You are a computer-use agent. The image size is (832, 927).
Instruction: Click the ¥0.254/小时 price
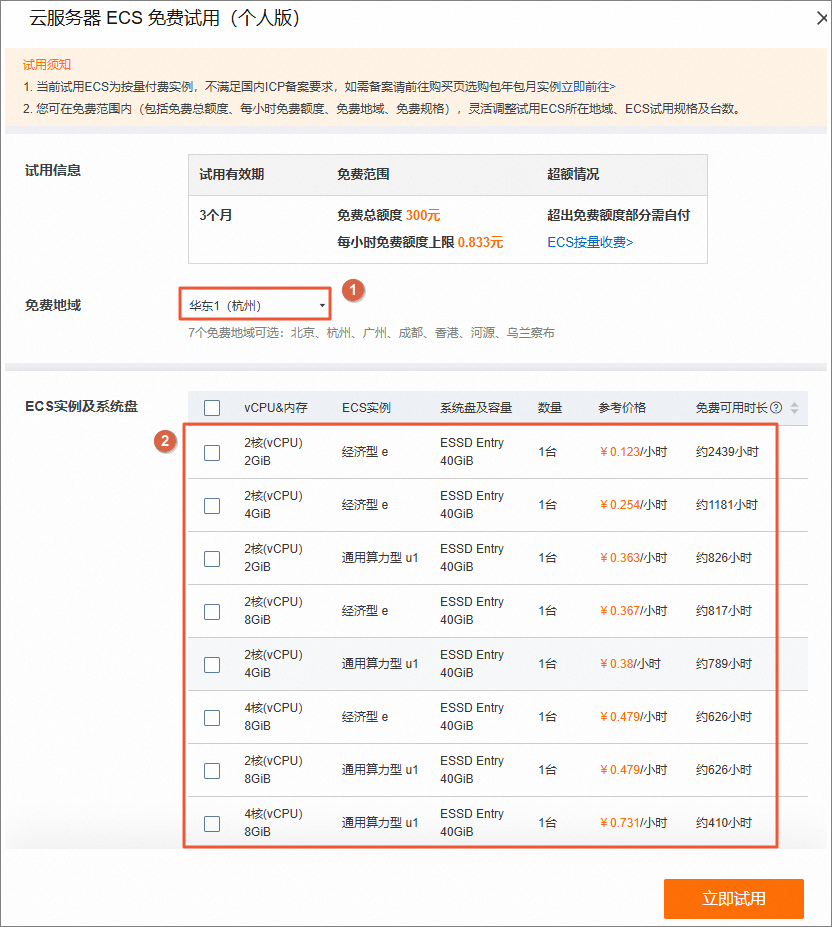pos(633,505)
